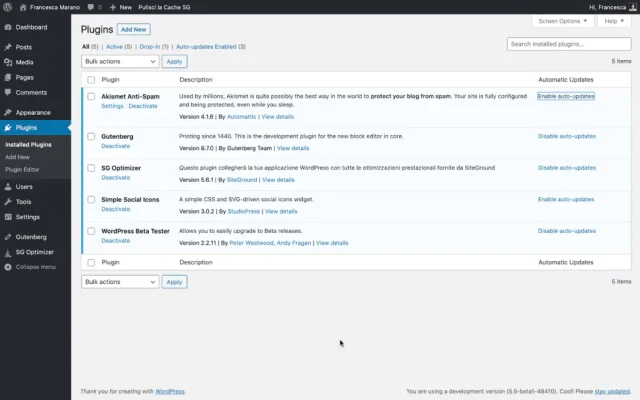Toggle the select-all checkbox in table header

(x=91, y=79)
